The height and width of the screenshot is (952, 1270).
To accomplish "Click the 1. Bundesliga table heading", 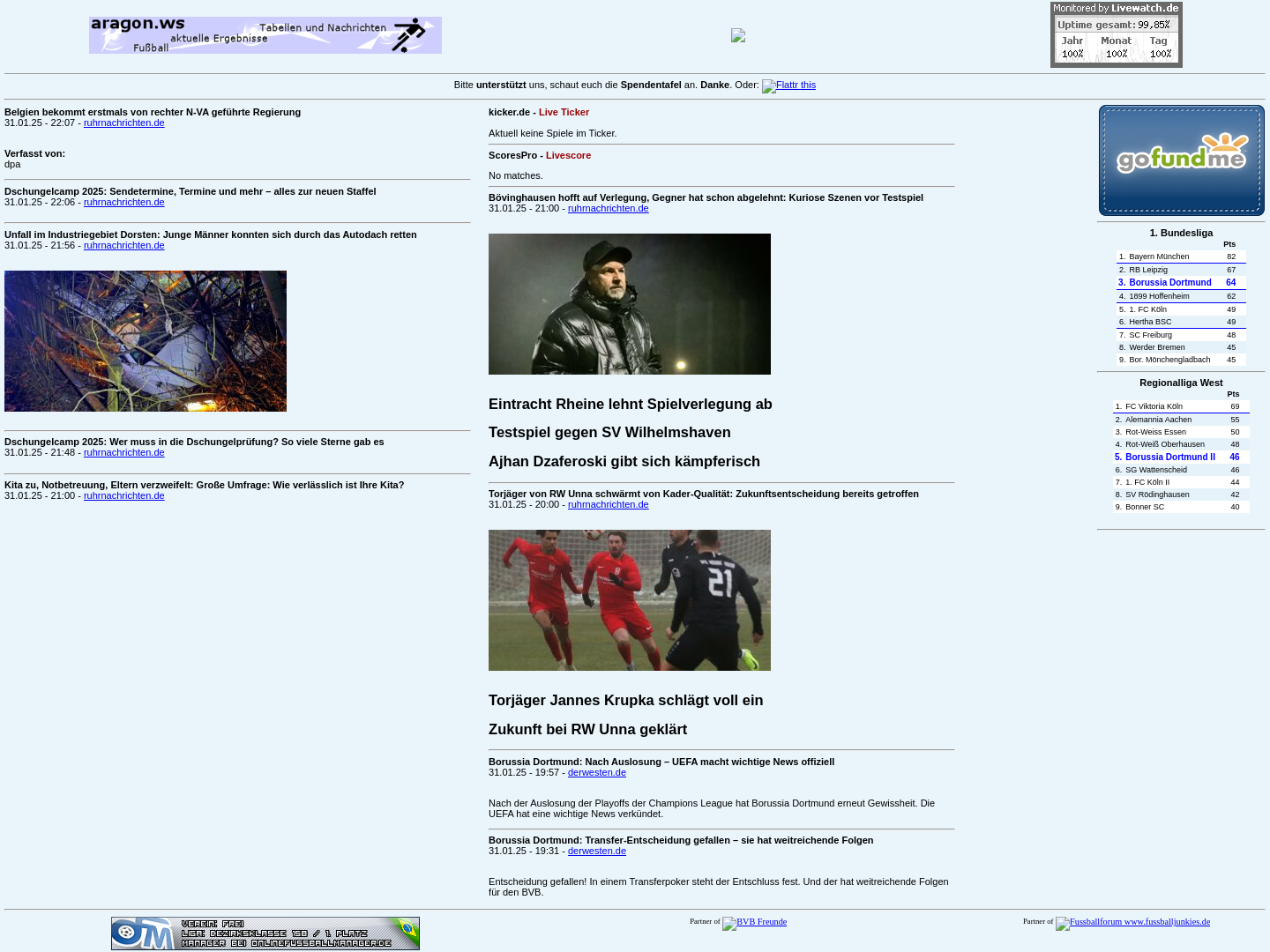I will point(1181,233).
